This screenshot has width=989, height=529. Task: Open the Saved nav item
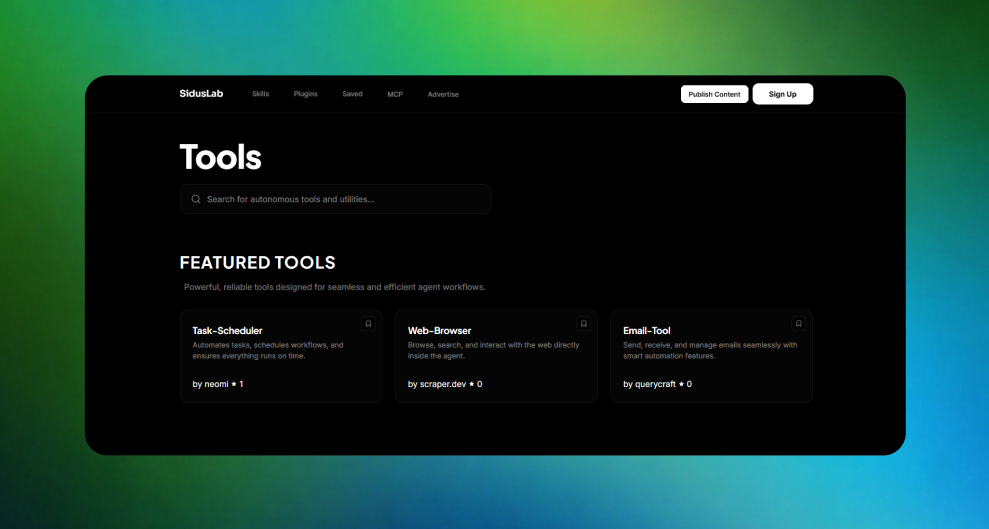[352, 94]
